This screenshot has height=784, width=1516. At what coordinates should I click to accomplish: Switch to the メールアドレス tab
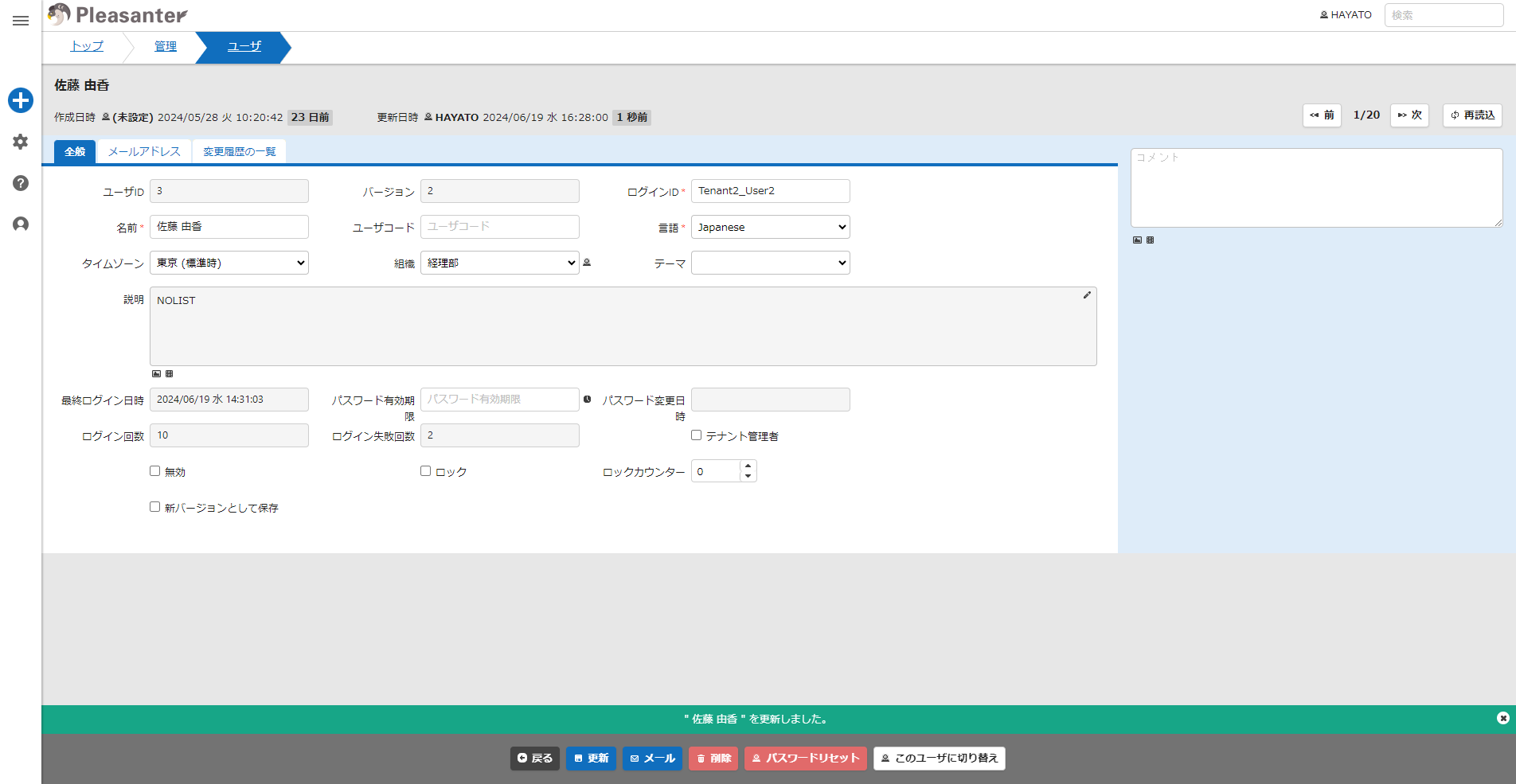pos(144,151)
